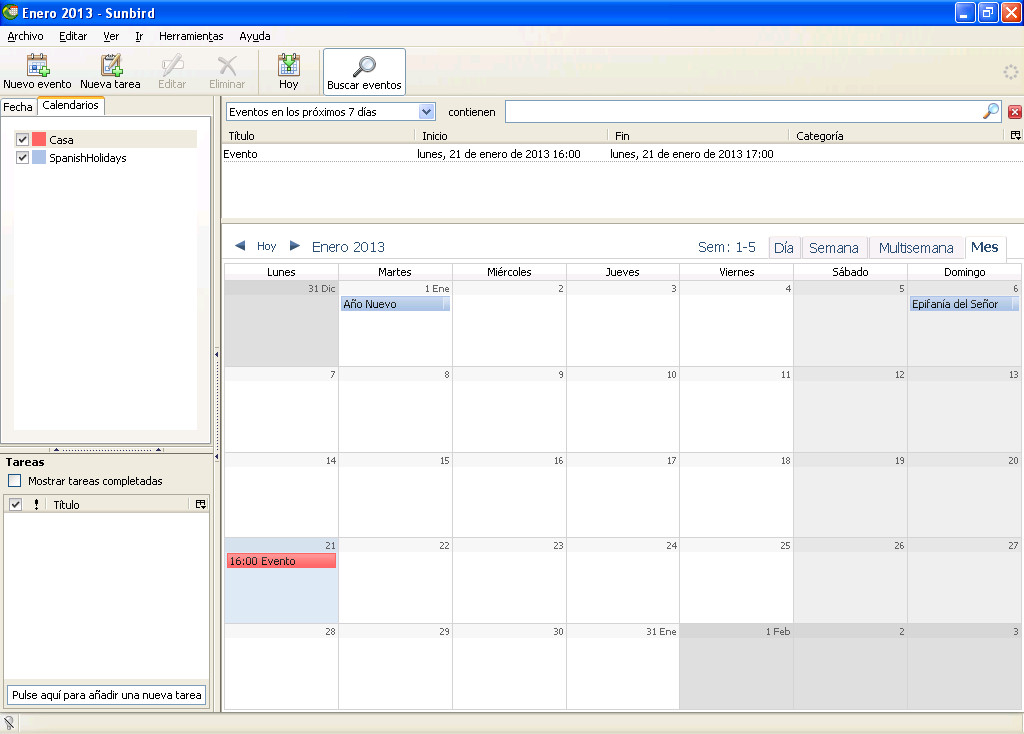Uncheck the SpanishHolidays calendar checkbox

coord(22,158)
